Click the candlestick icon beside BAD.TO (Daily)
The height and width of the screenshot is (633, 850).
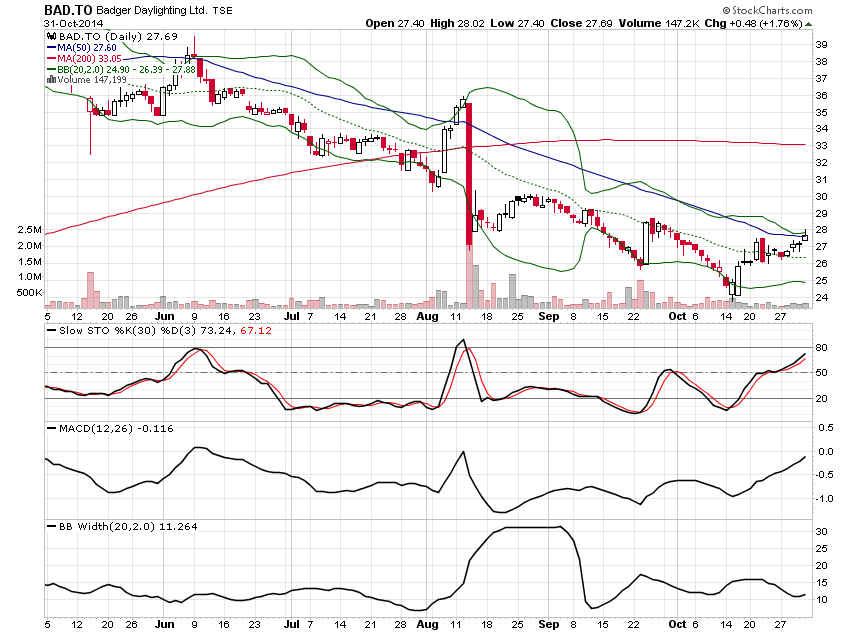51,36
